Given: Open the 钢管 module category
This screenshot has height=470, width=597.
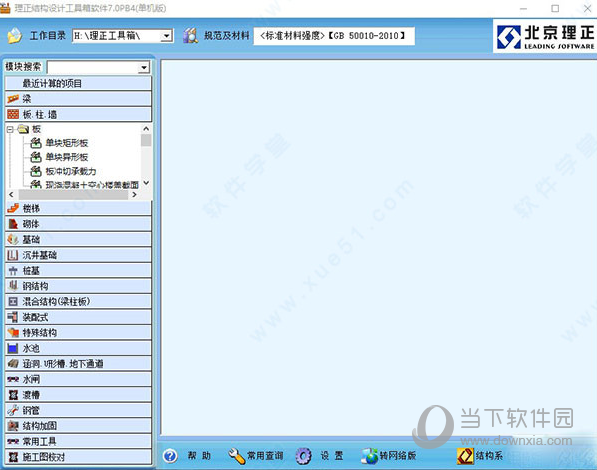Looking at the screenshot, I should (x=78, y=410).
